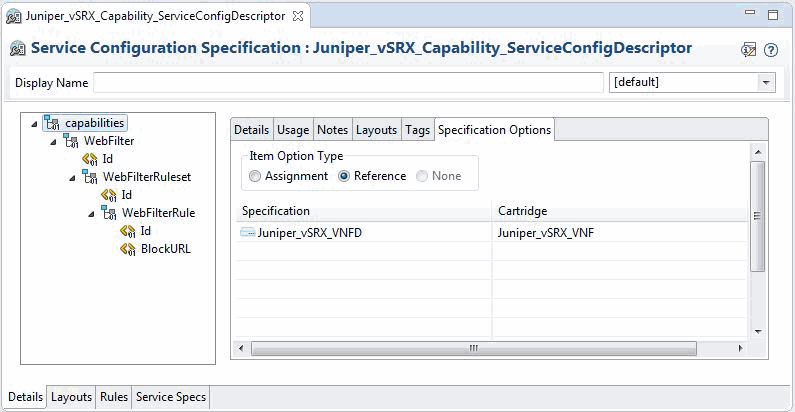Select Id label under WebFilter
This screenshot has height=412, width=795.
(107, 159)
